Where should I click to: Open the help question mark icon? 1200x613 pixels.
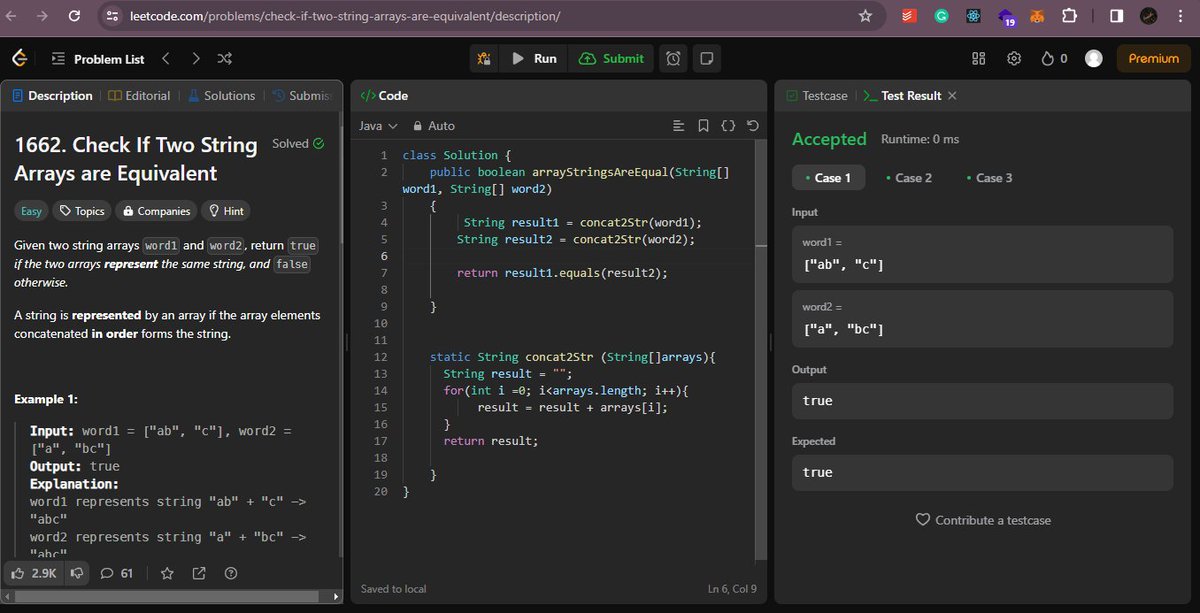click(231, 573)
